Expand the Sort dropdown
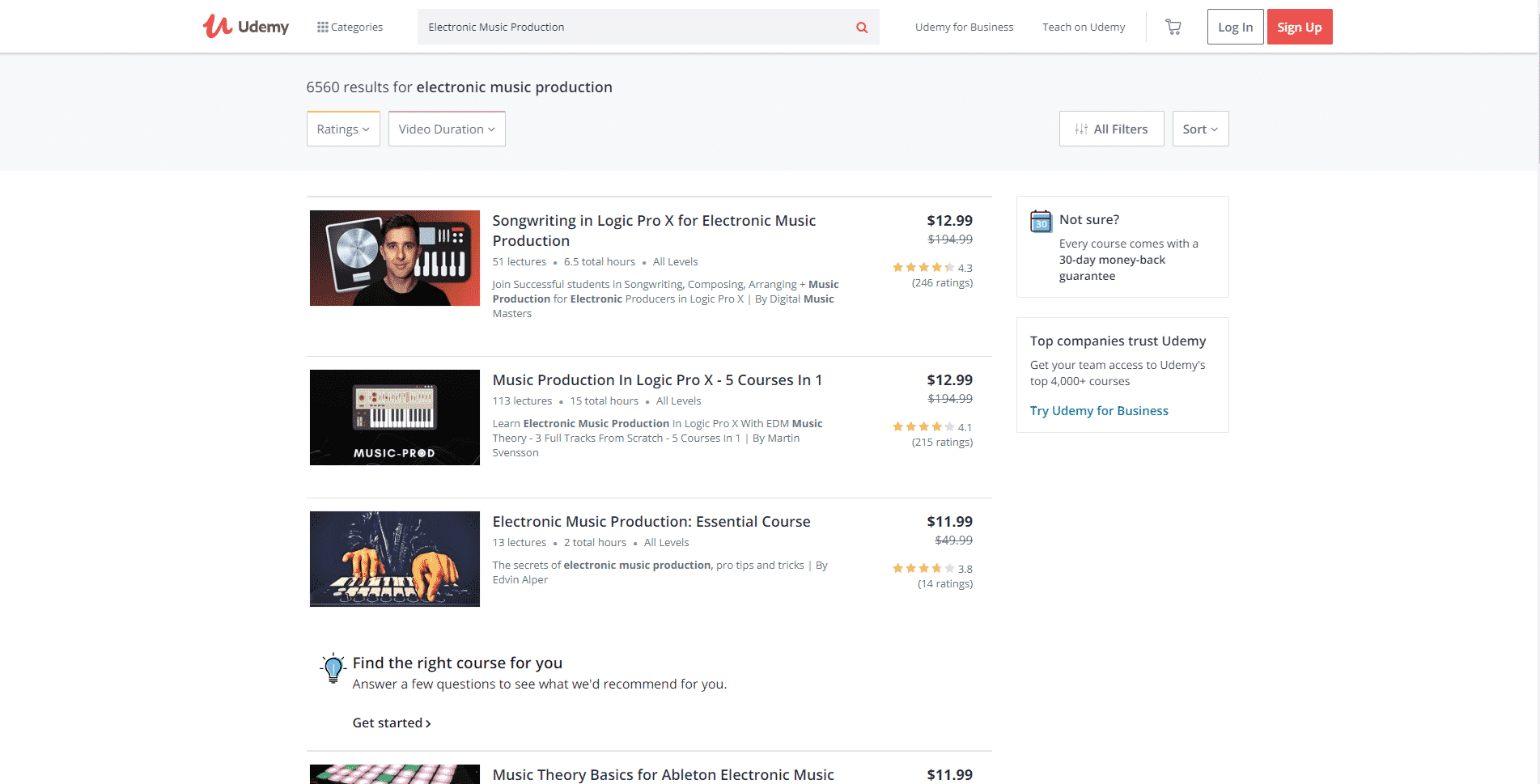The height and width of the screenshot is (784, 1540). 1200,129
